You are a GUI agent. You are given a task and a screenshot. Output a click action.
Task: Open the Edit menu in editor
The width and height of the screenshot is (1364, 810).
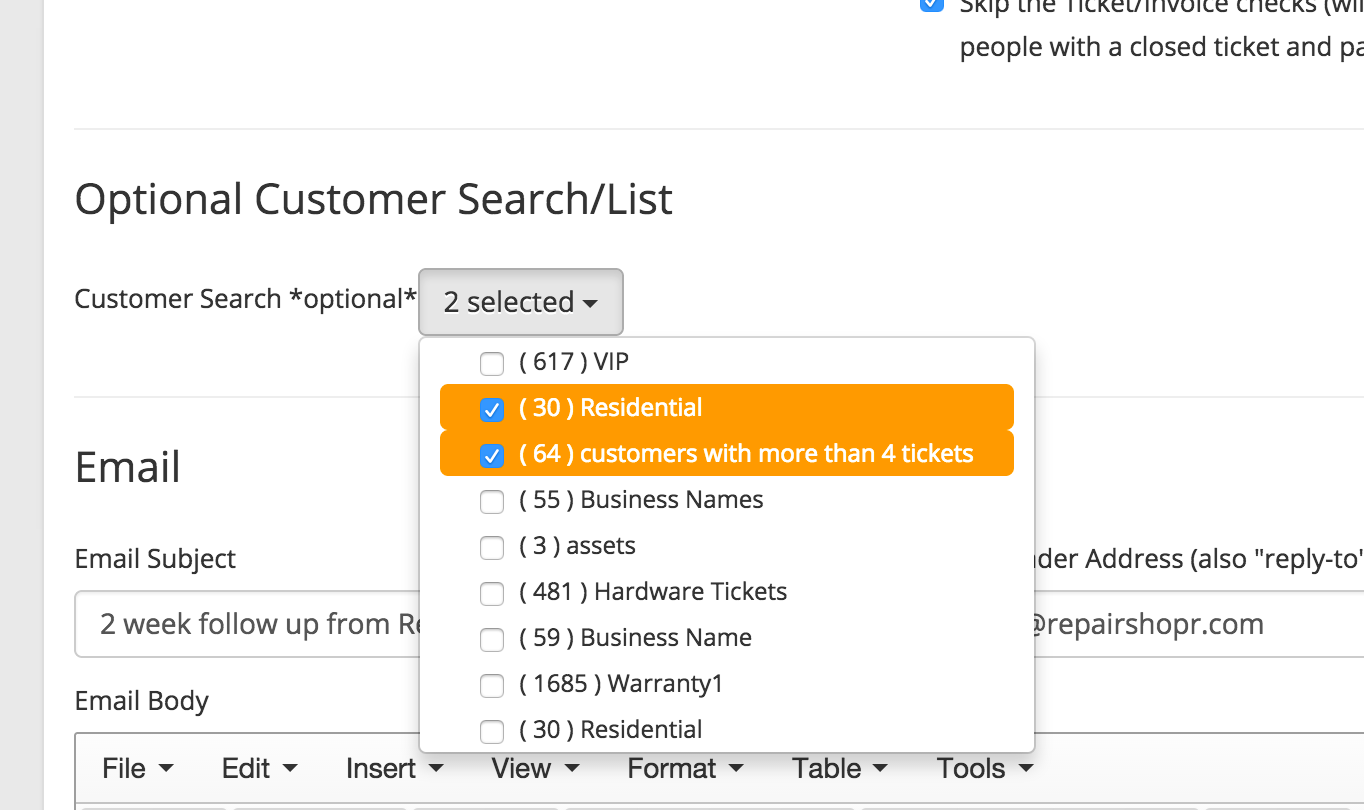[x=259, y=768]
